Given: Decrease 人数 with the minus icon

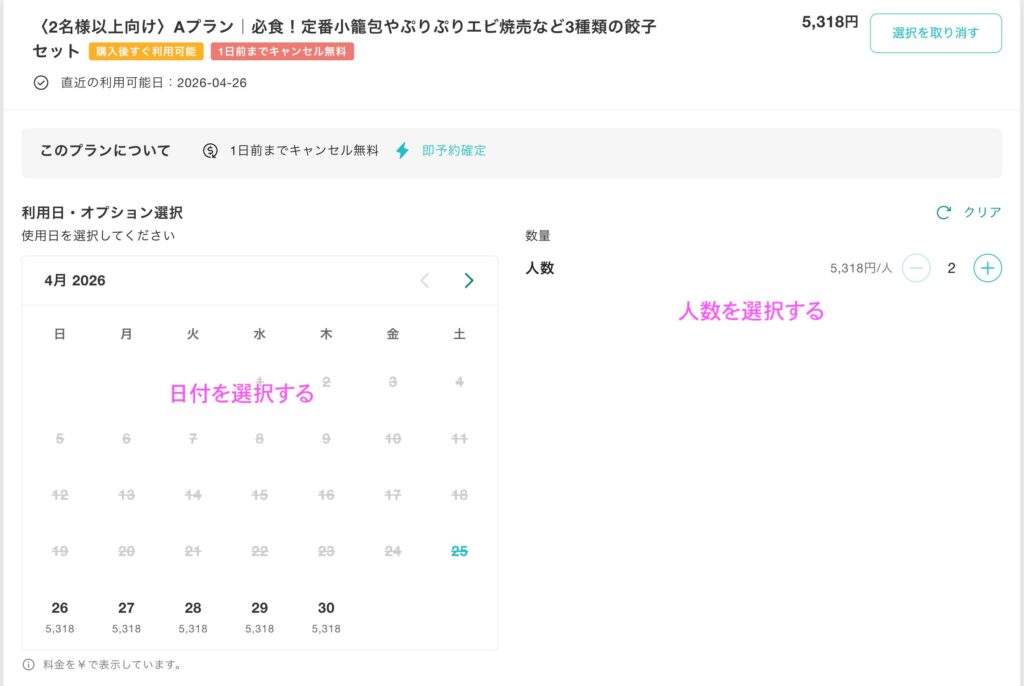Looking at the screenshot, I should click(x=916, y=268).
